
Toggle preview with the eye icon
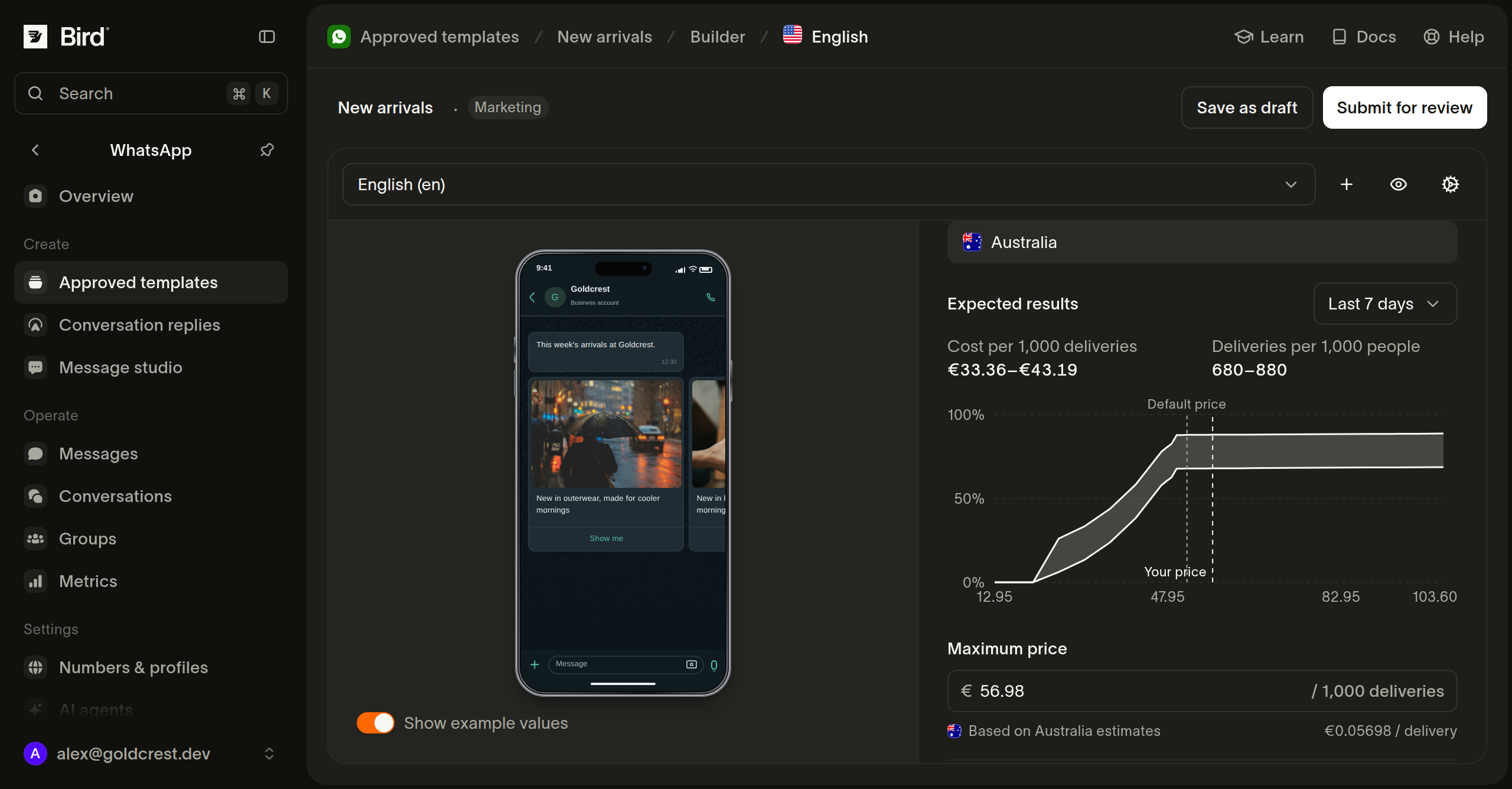point(1399,184)
